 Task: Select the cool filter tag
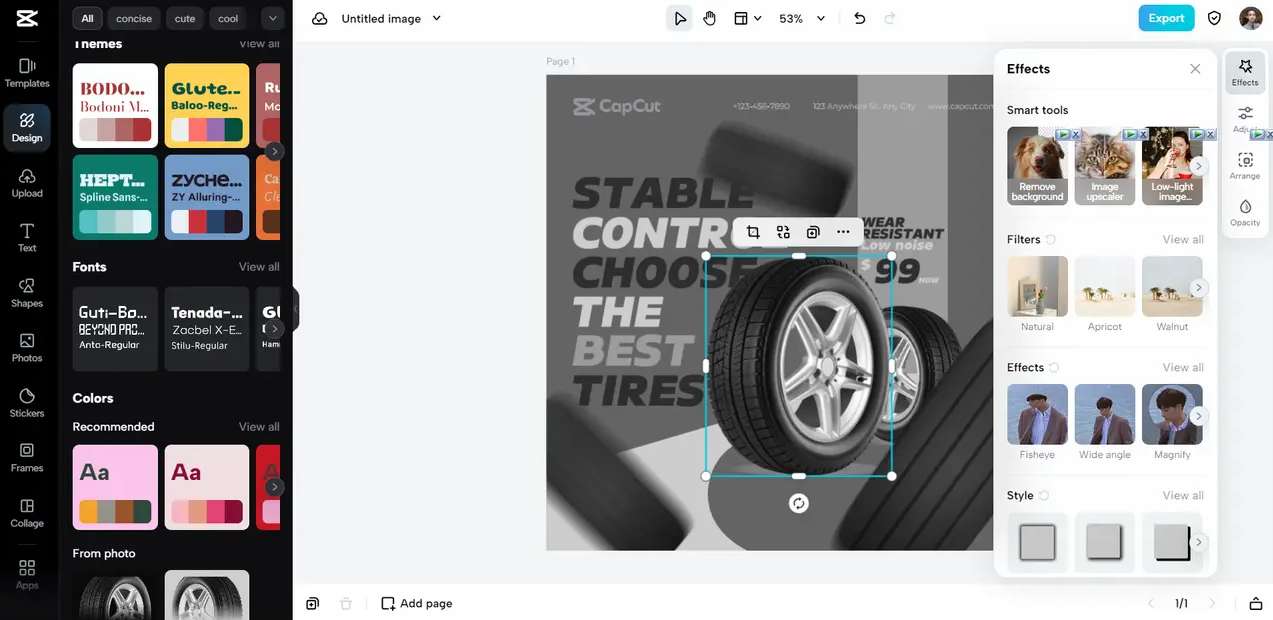229,18
